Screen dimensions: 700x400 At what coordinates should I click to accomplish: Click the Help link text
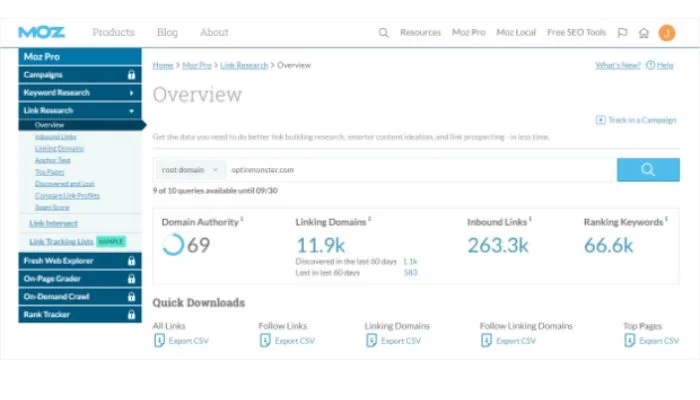pos(665,65)
